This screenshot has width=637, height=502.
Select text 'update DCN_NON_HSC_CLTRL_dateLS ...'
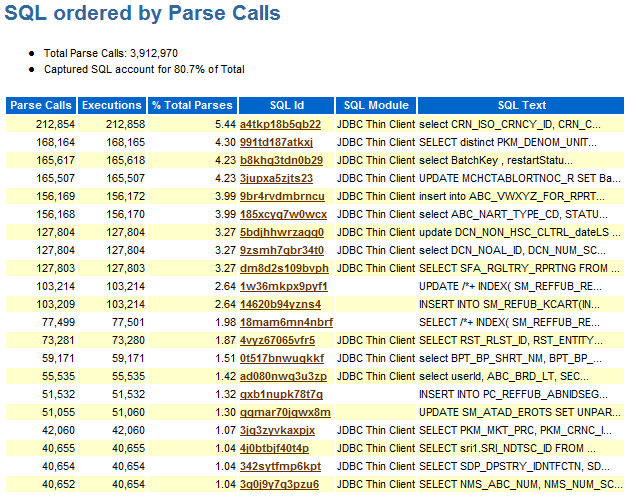[x=520, y=232]
